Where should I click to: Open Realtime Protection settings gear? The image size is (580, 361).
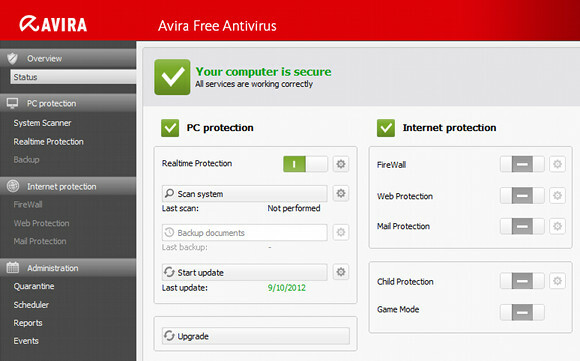tap(341, 164)
